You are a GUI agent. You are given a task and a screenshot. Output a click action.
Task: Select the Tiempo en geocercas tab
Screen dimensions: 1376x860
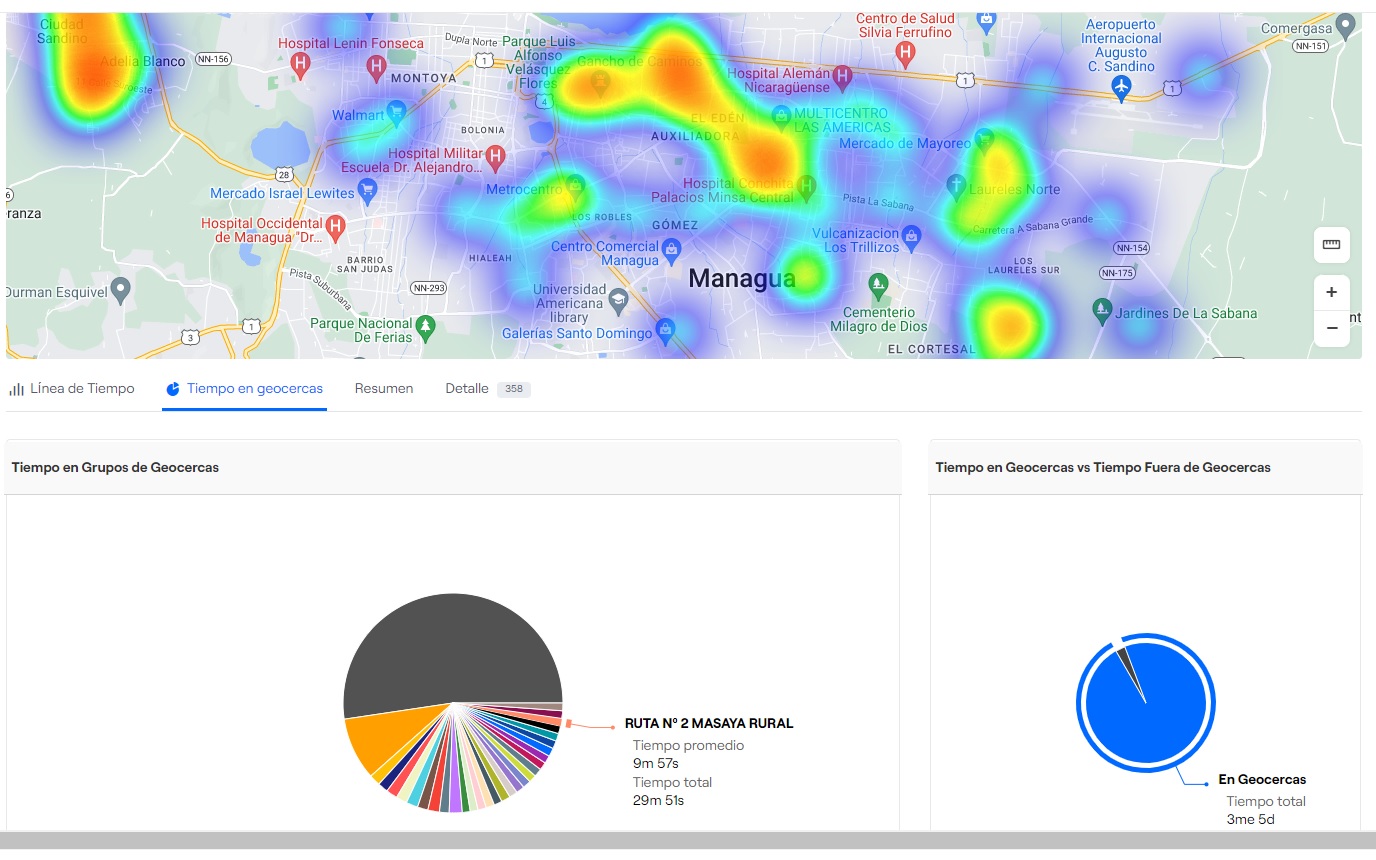245,389
